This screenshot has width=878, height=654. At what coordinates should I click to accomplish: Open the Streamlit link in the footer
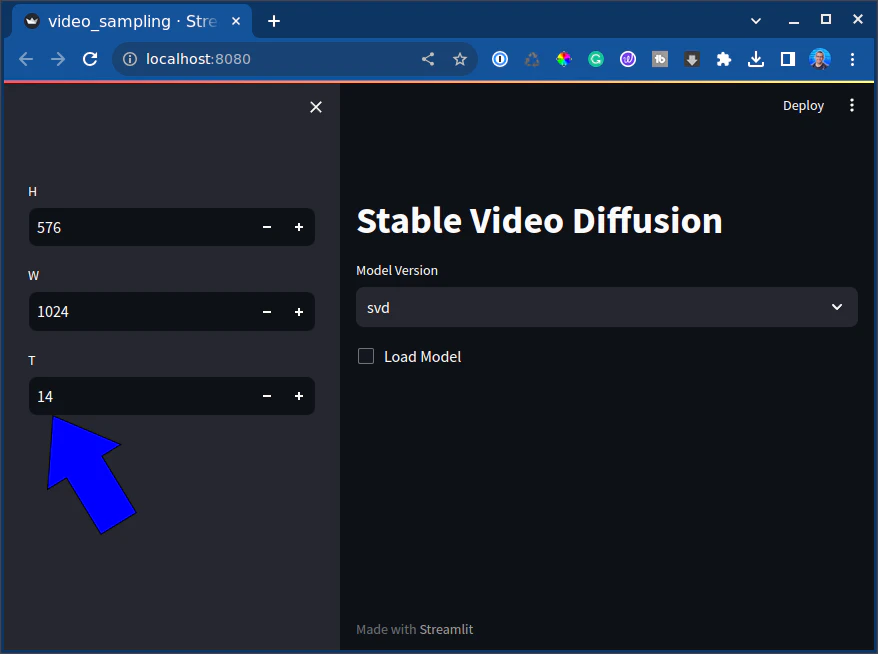tap(446, 629)
